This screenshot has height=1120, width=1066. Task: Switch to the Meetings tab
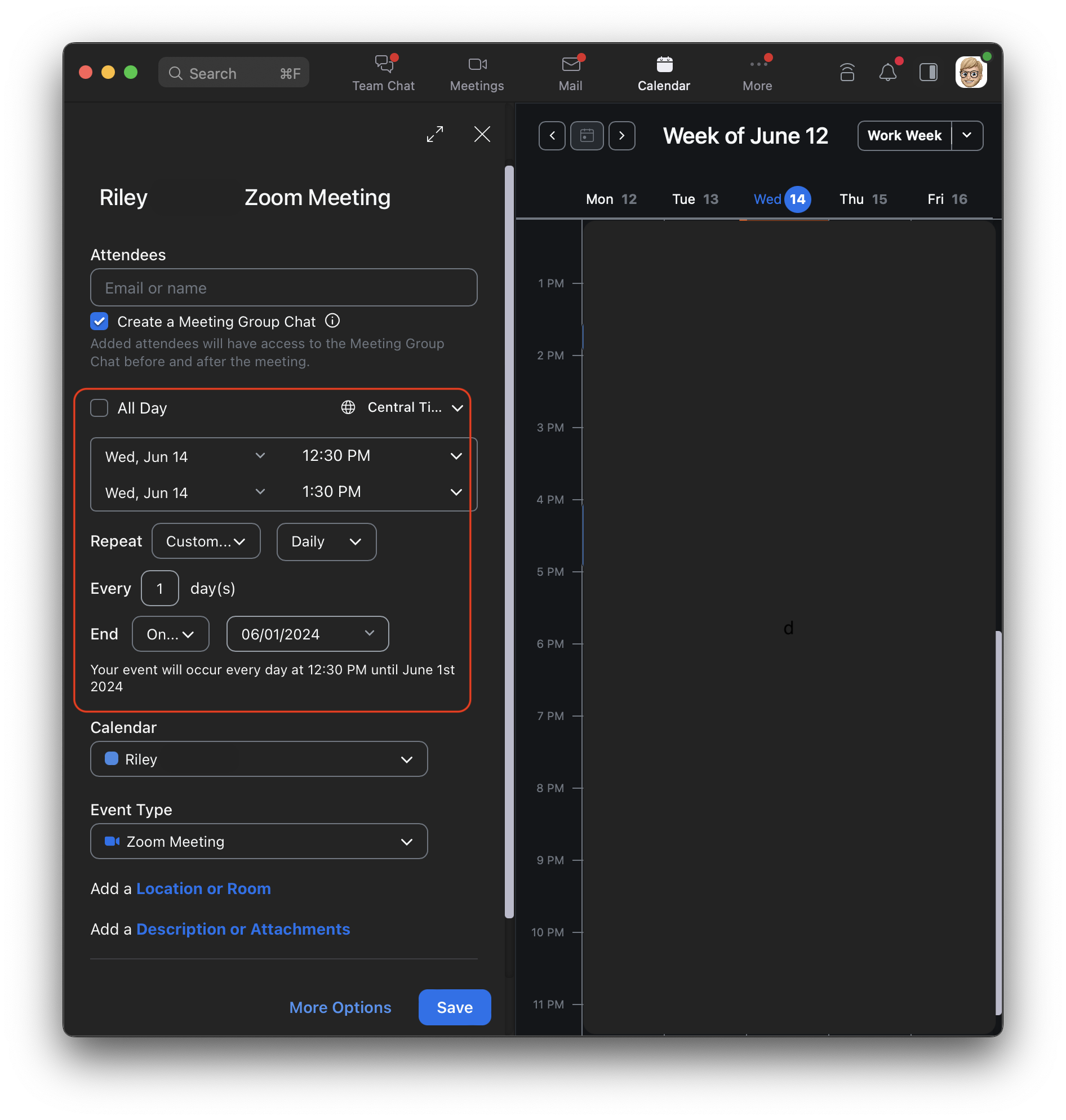[477, 74]
